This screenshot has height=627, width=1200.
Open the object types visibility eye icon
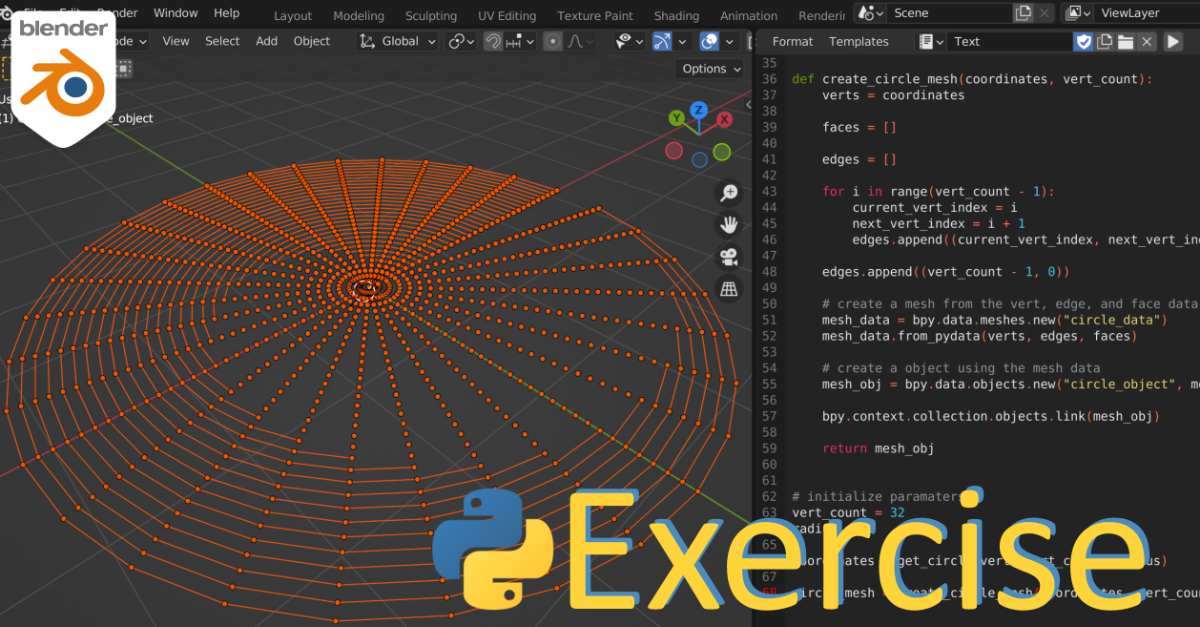pos(625,41)
